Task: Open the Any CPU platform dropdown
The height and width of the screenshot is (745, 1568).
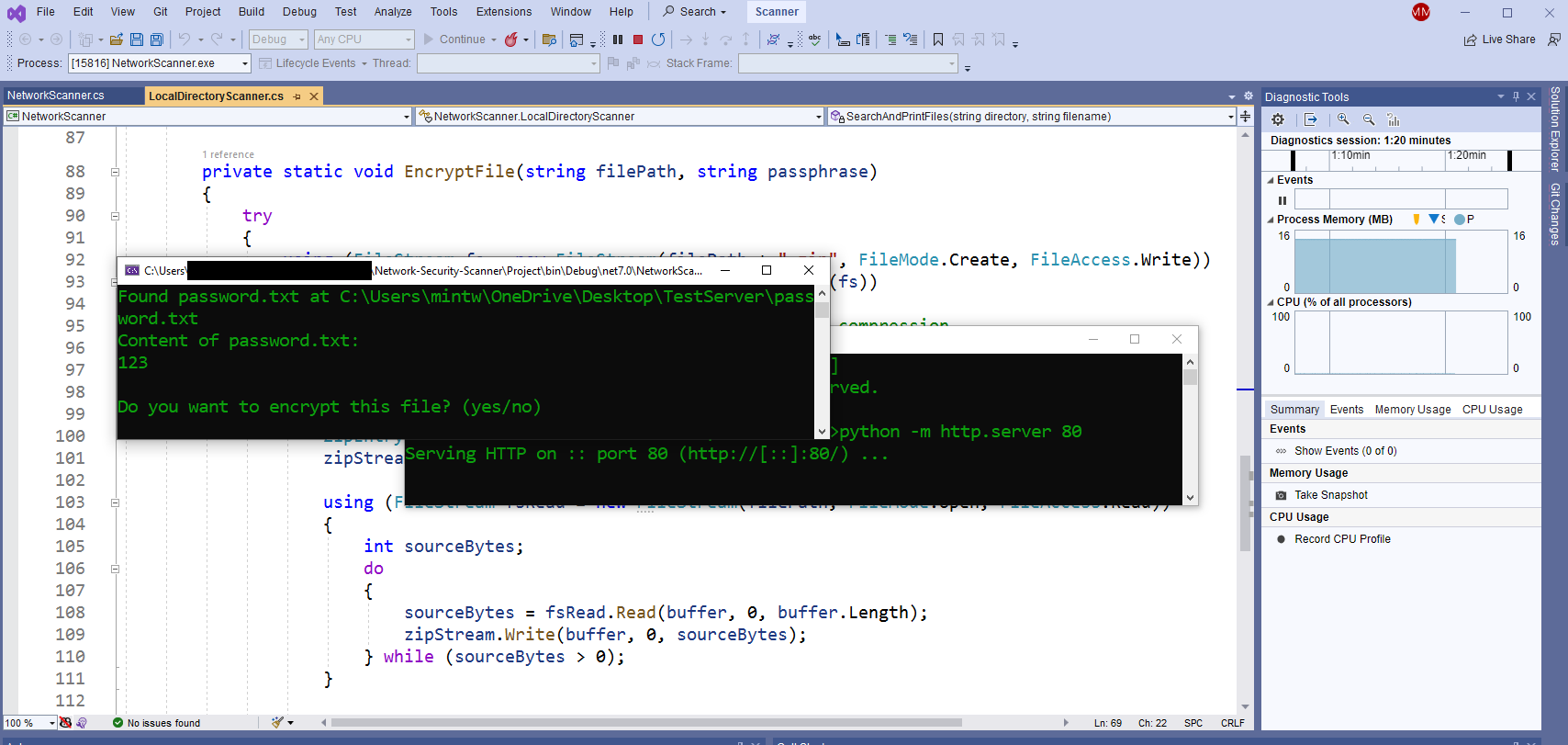Action: 364,40
